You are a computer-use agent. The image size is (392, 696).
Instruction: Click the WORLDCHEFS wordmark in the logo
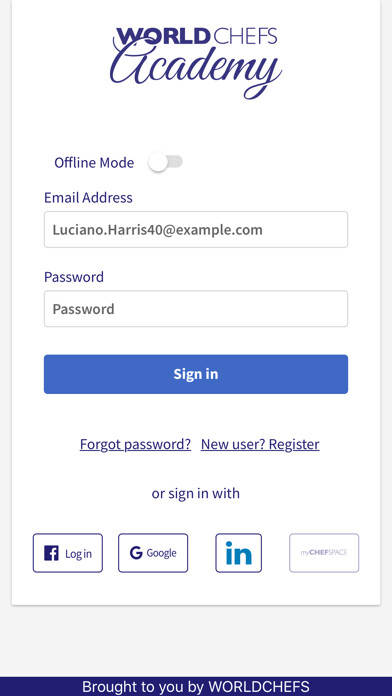(x=196, y=36)
